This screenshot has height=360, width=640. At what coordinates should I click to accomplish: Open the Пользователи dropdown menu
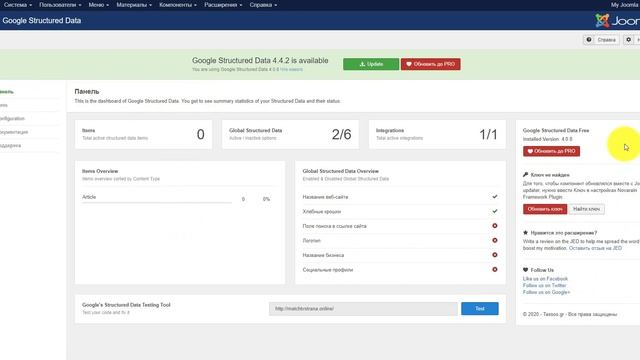(60, 5)
